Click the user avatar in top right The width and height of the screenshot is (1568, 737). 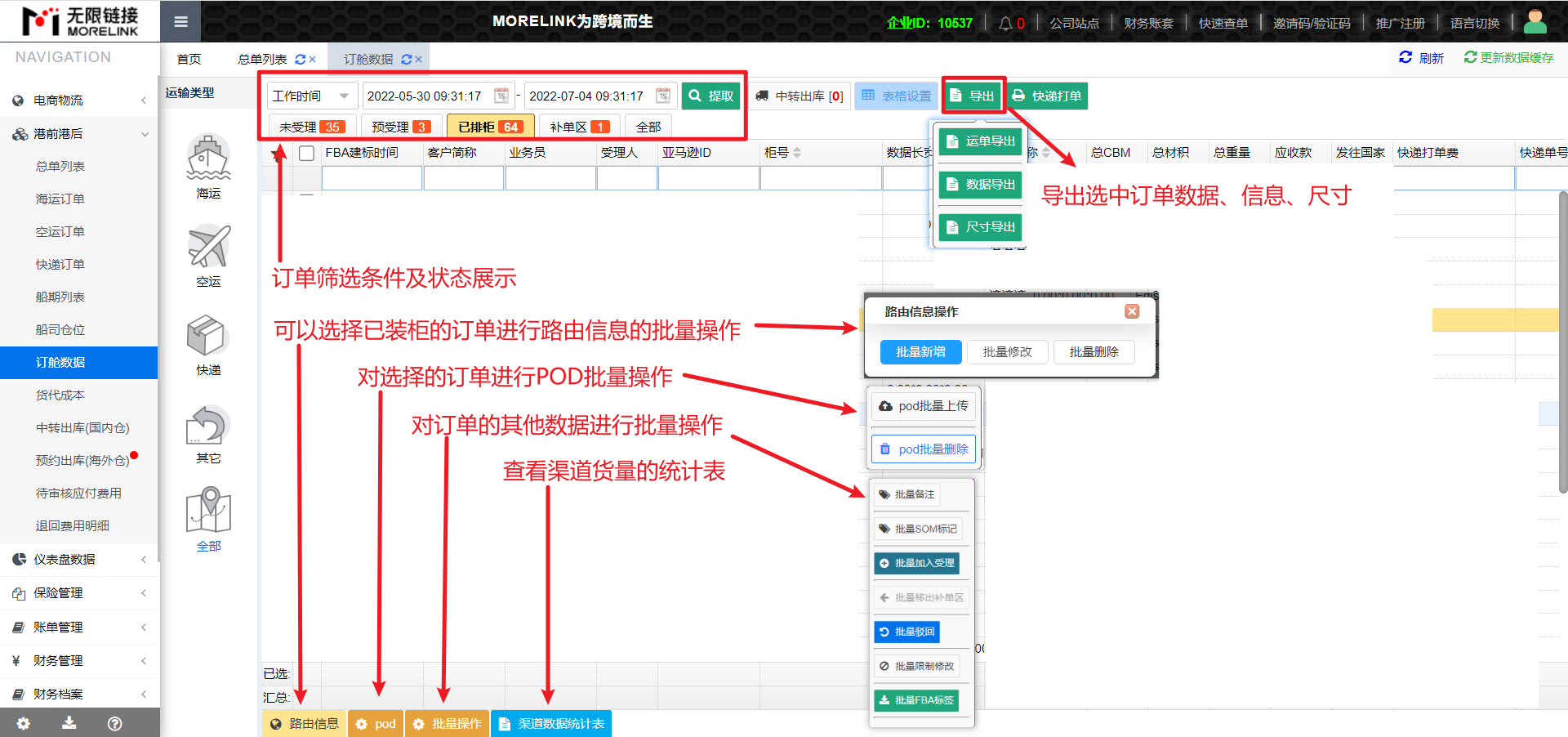pyautogui.click(x=1535, y=22)
